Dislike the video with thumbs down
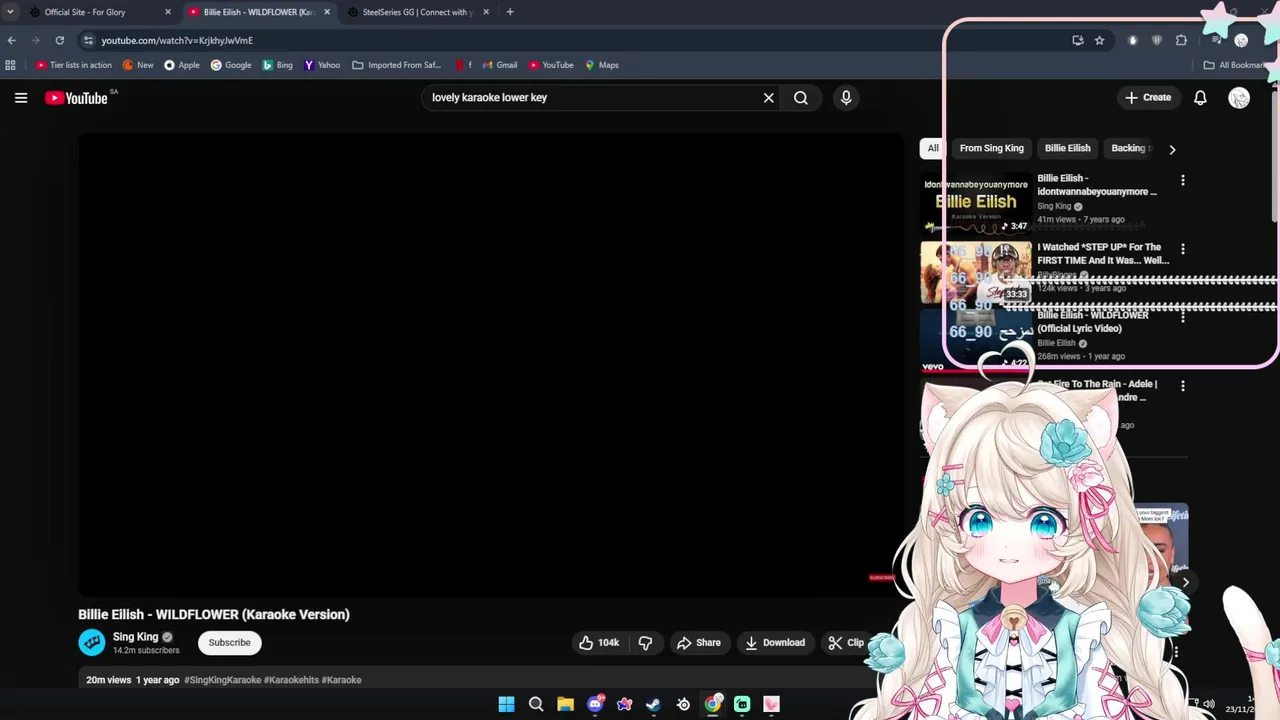Screen dimensions: 1280x720 tap(645, 643)
